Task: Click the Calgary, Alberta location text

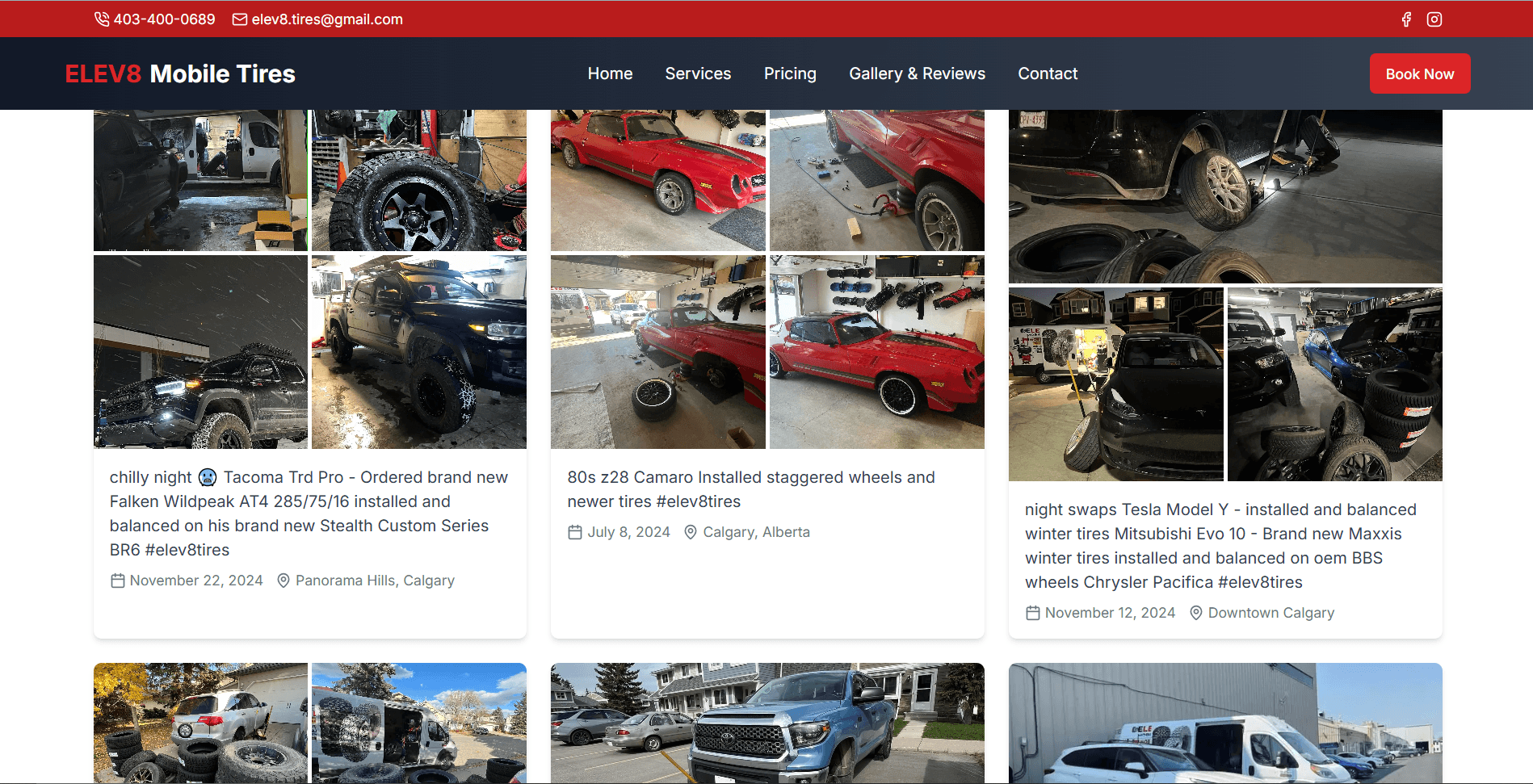Action: pos(756,532)
